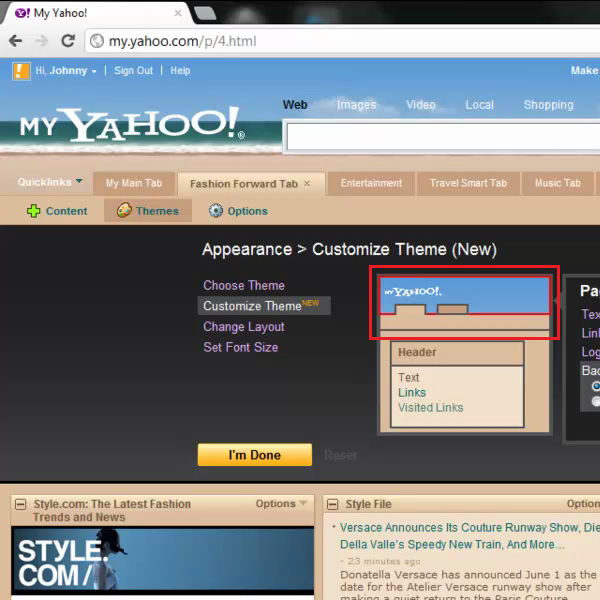
Task: Open the Music Tab
Action: pyautogui.click(x=558, y=183)
